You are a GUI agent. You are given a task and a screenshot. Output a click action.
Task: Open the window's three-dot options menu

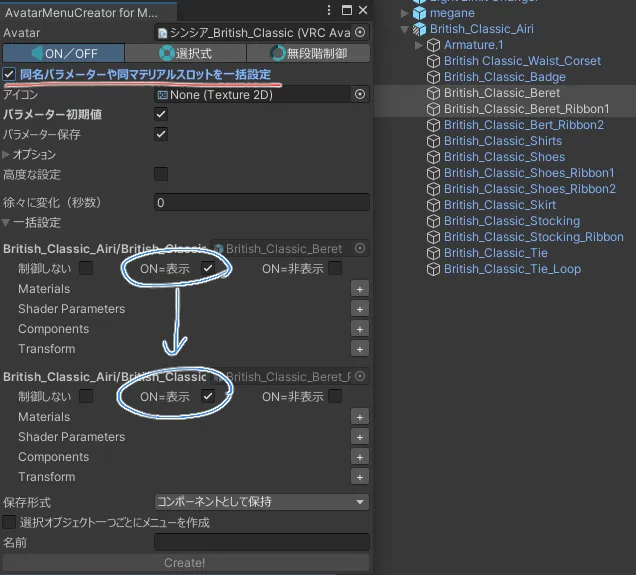pyautogui.click(x=327, y=10)
